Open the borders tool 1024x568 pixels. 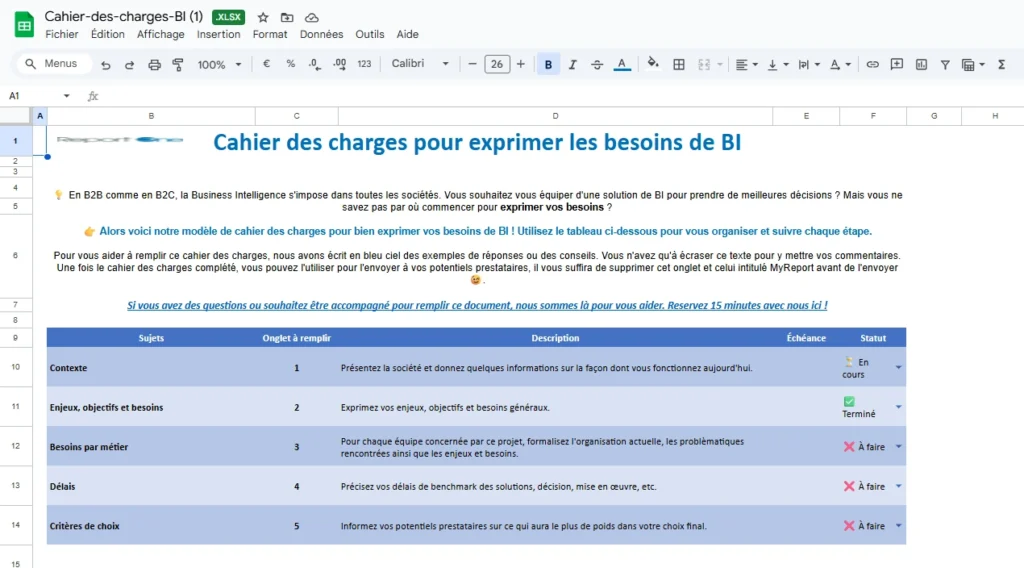[x=679, y=64]
